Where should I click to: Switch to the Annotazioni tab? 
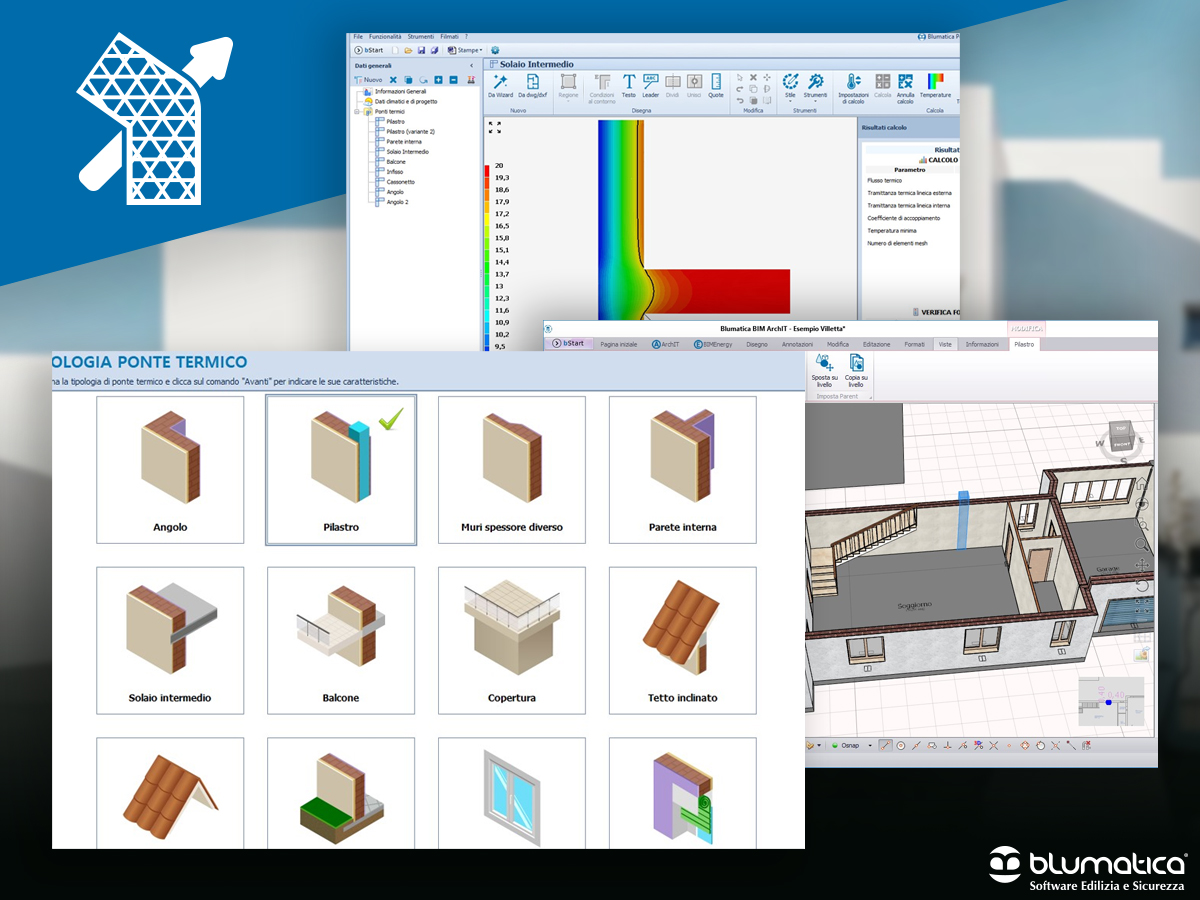click(797, 344)
